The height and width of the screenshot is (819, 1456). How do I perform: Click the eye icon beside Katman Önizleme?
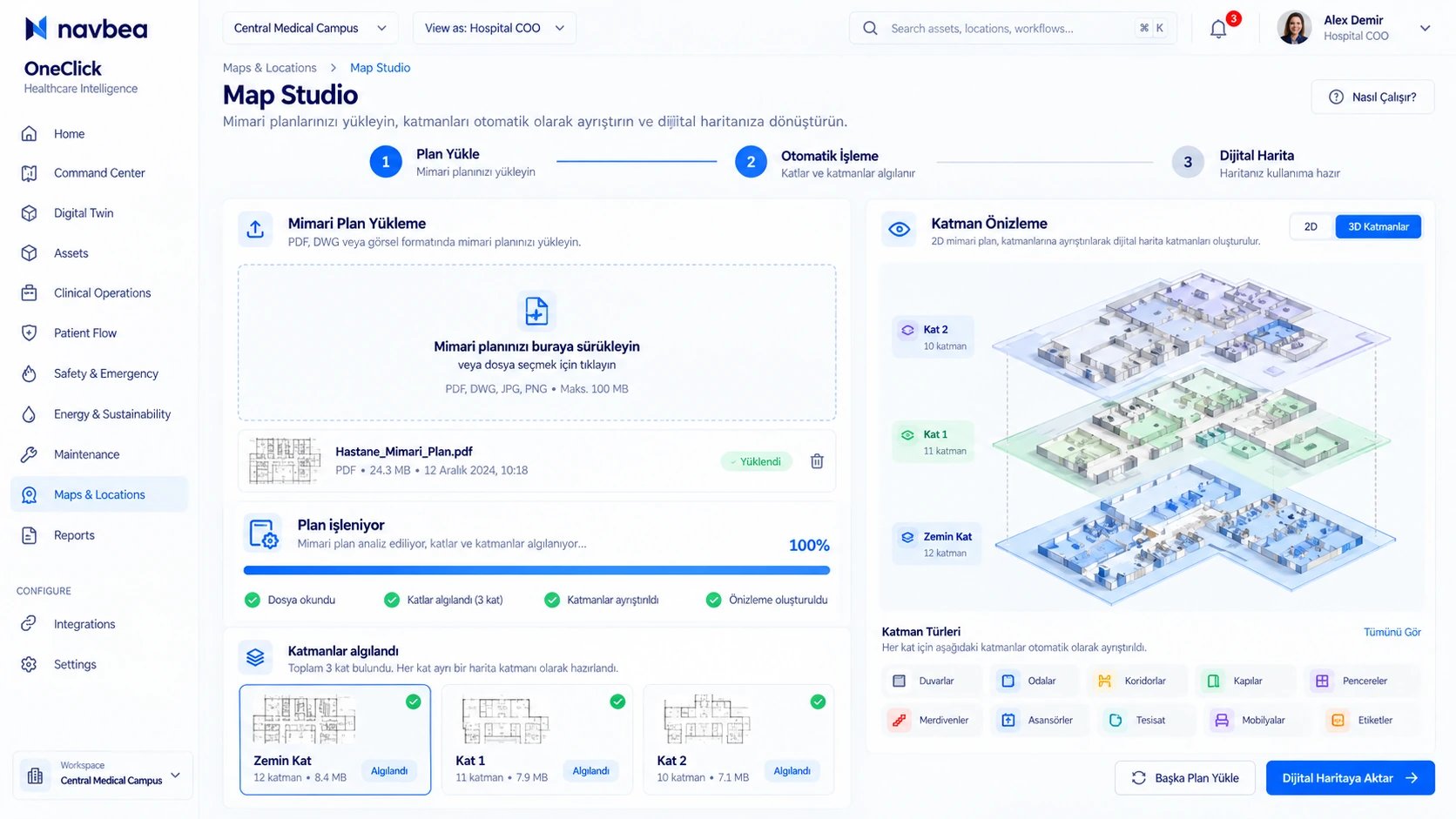[x=900, y=230]
